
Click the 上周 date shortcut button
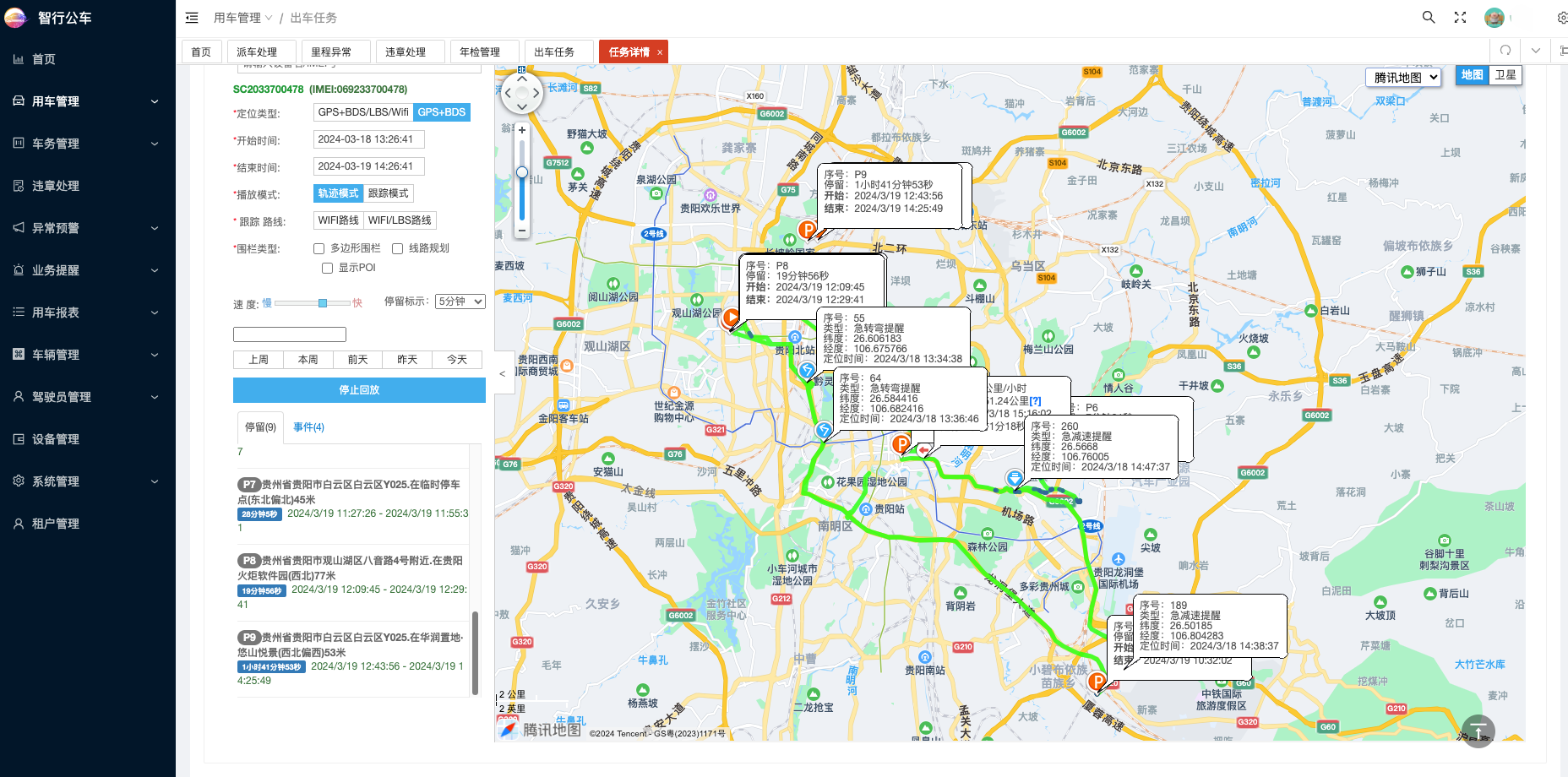pyautogui.click(x=259, y=360)
